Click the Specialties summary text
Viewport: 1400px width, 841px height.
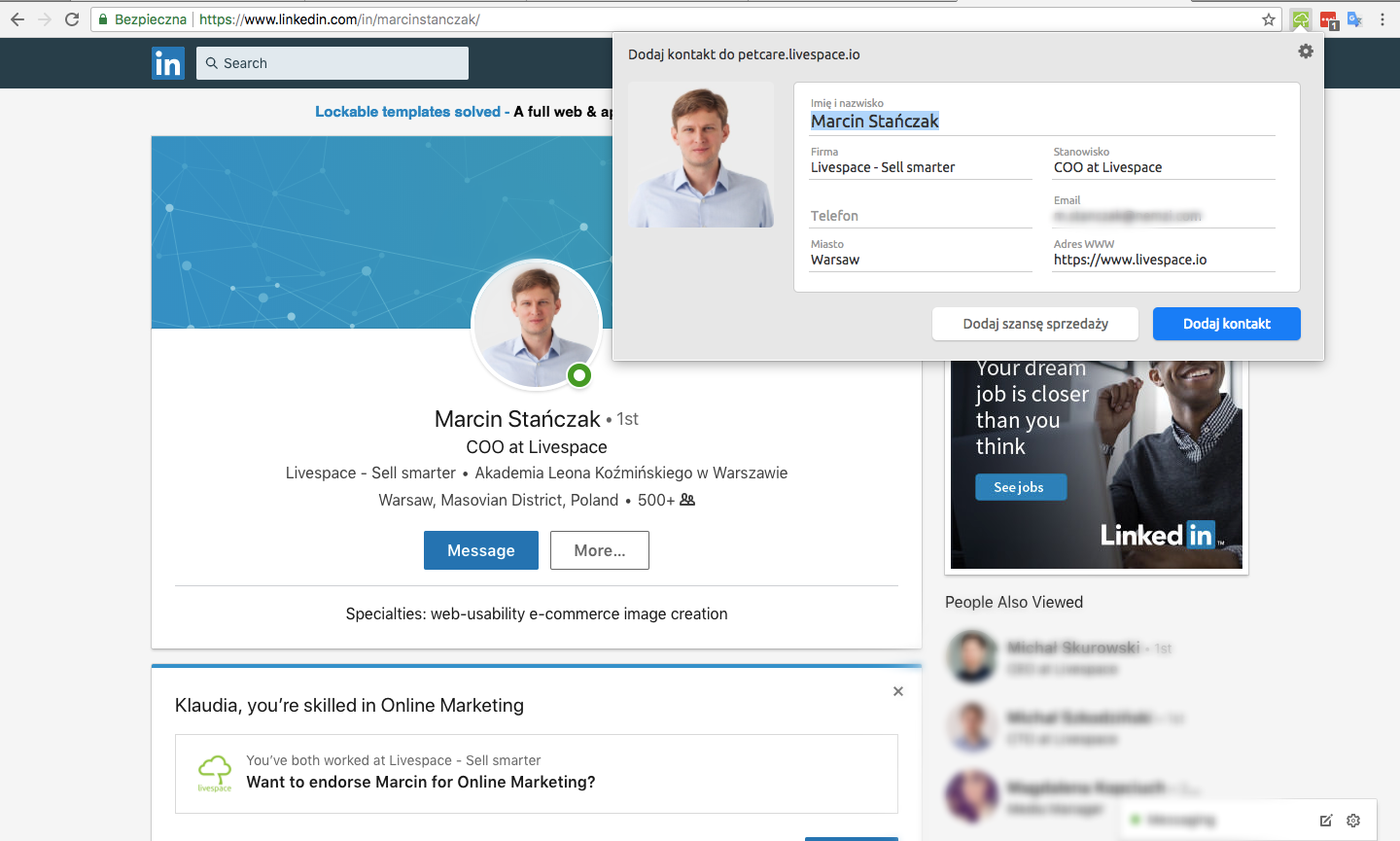537,613
